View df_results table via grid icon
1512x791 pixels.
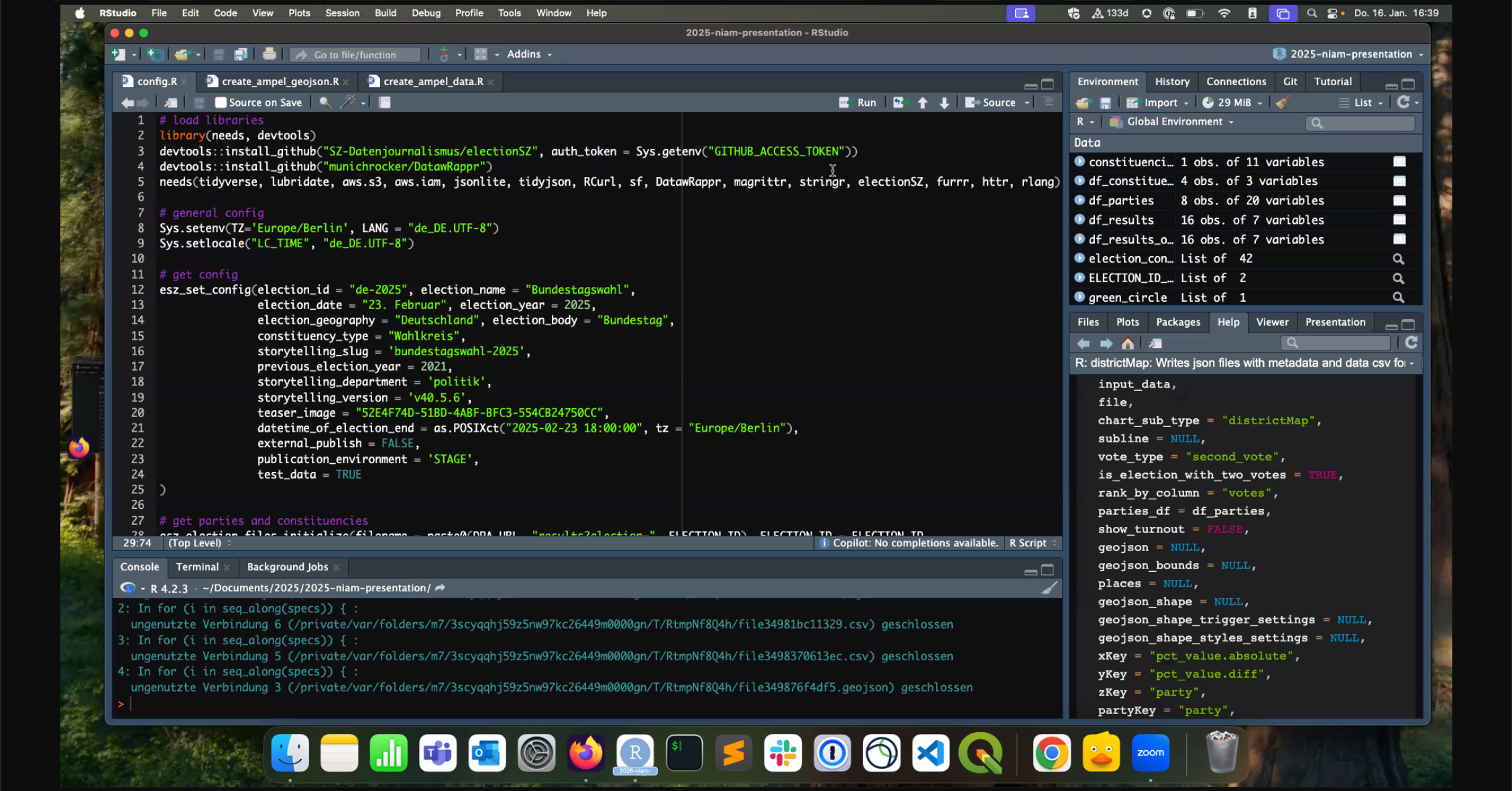[1399, 220]
